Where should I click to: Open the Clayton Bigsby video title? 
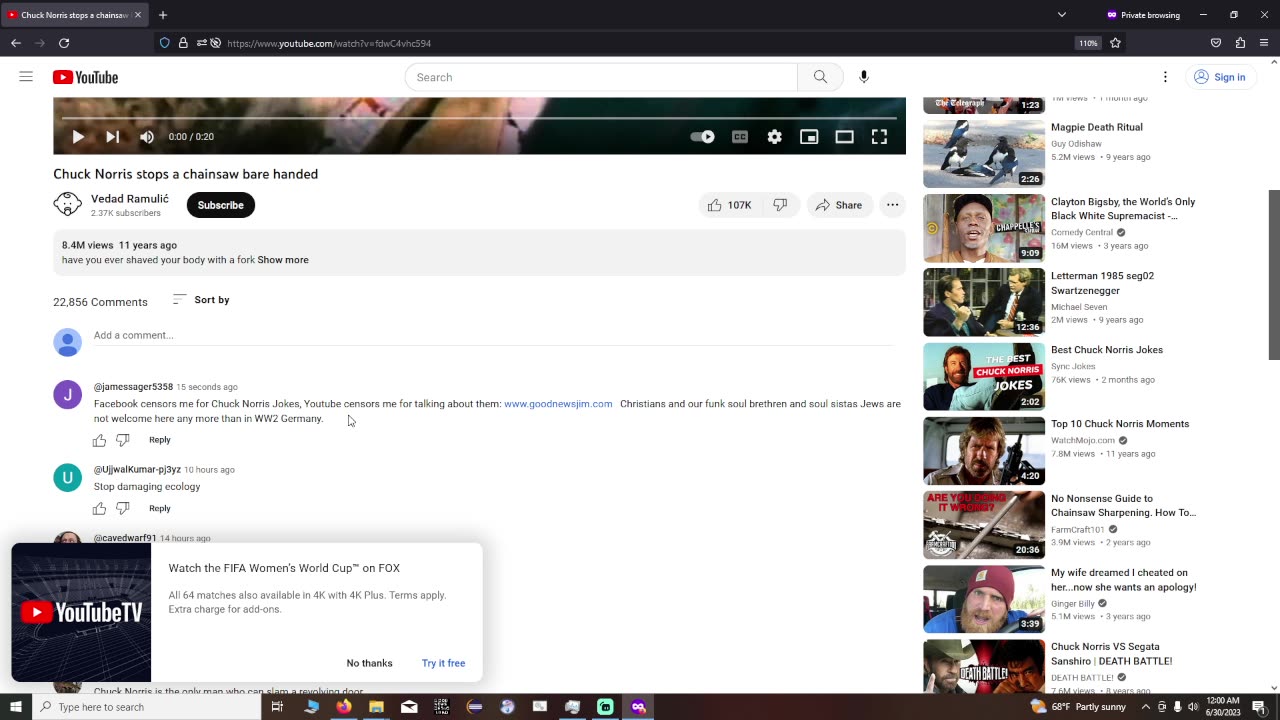click(1123, 209)
